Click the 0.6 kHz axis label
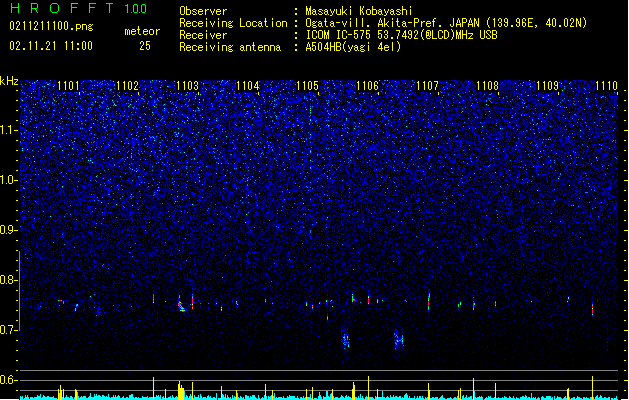Viewport: 629px width, 400px height. tap(9, 380)
